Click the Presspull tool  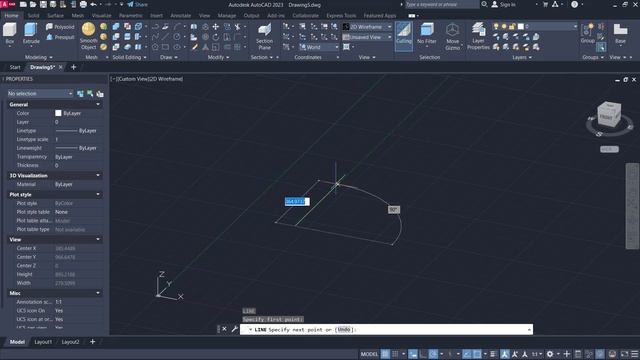60,37
